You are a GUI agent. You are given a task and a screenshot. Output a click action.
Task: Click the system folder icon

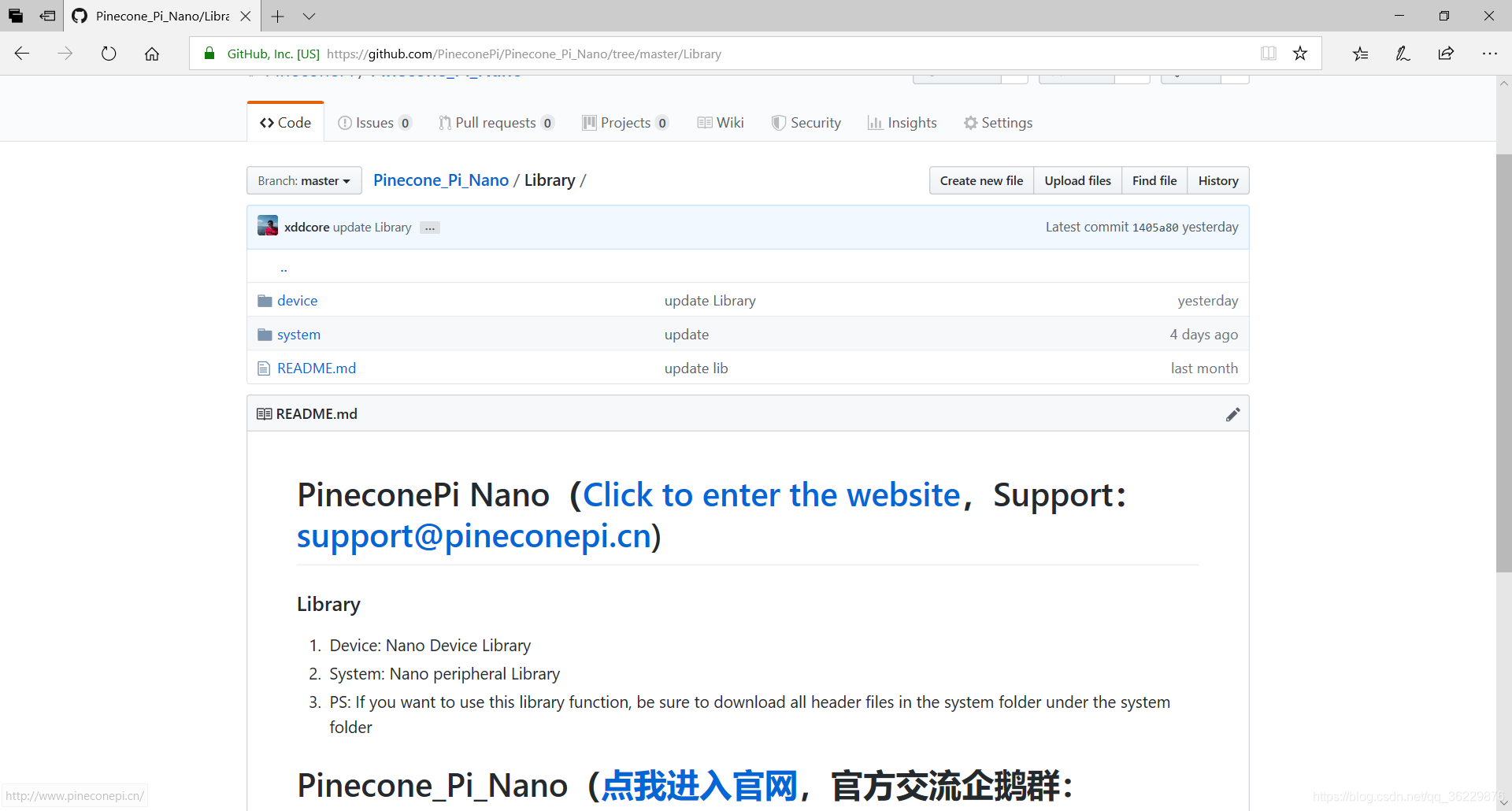pos(265,335)
